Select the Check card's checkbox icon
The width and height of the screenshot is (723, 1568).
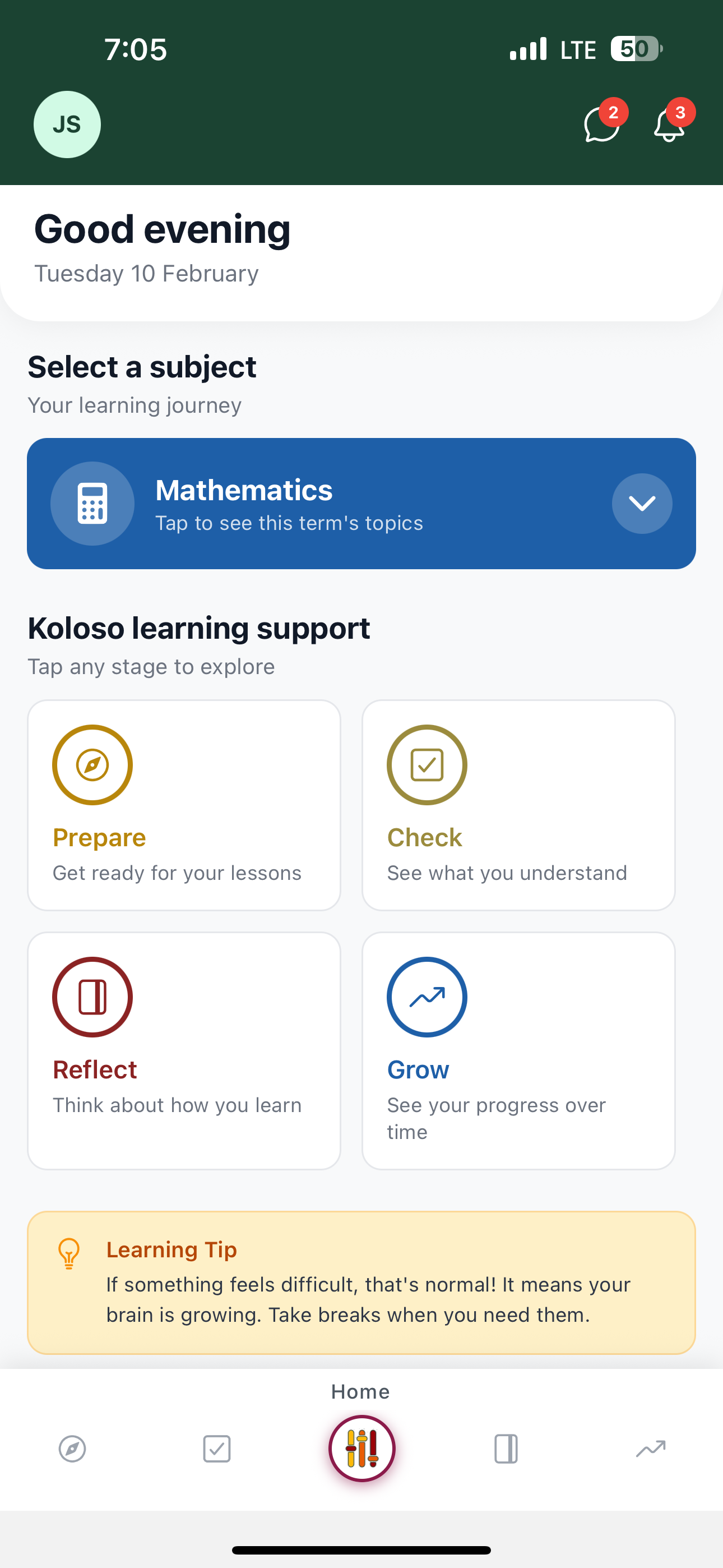[x=427, y=764]
